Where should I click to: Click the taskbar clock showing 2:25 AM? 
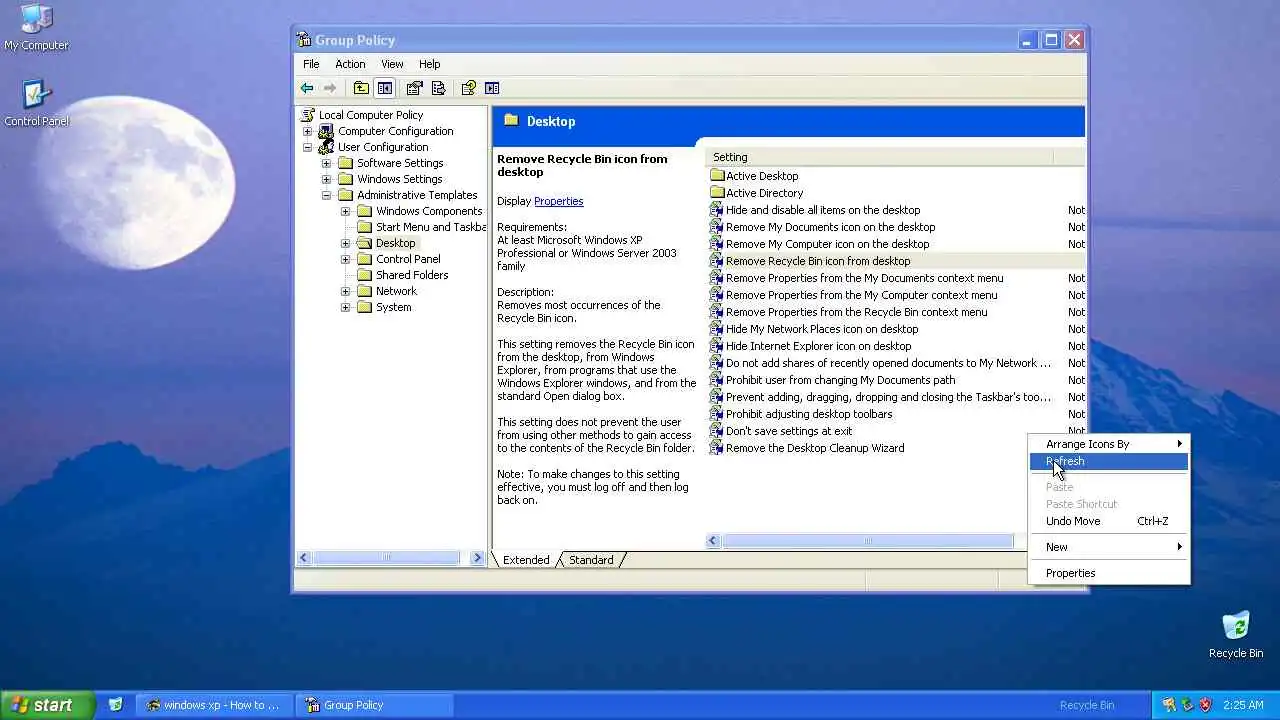point(1243,705)
